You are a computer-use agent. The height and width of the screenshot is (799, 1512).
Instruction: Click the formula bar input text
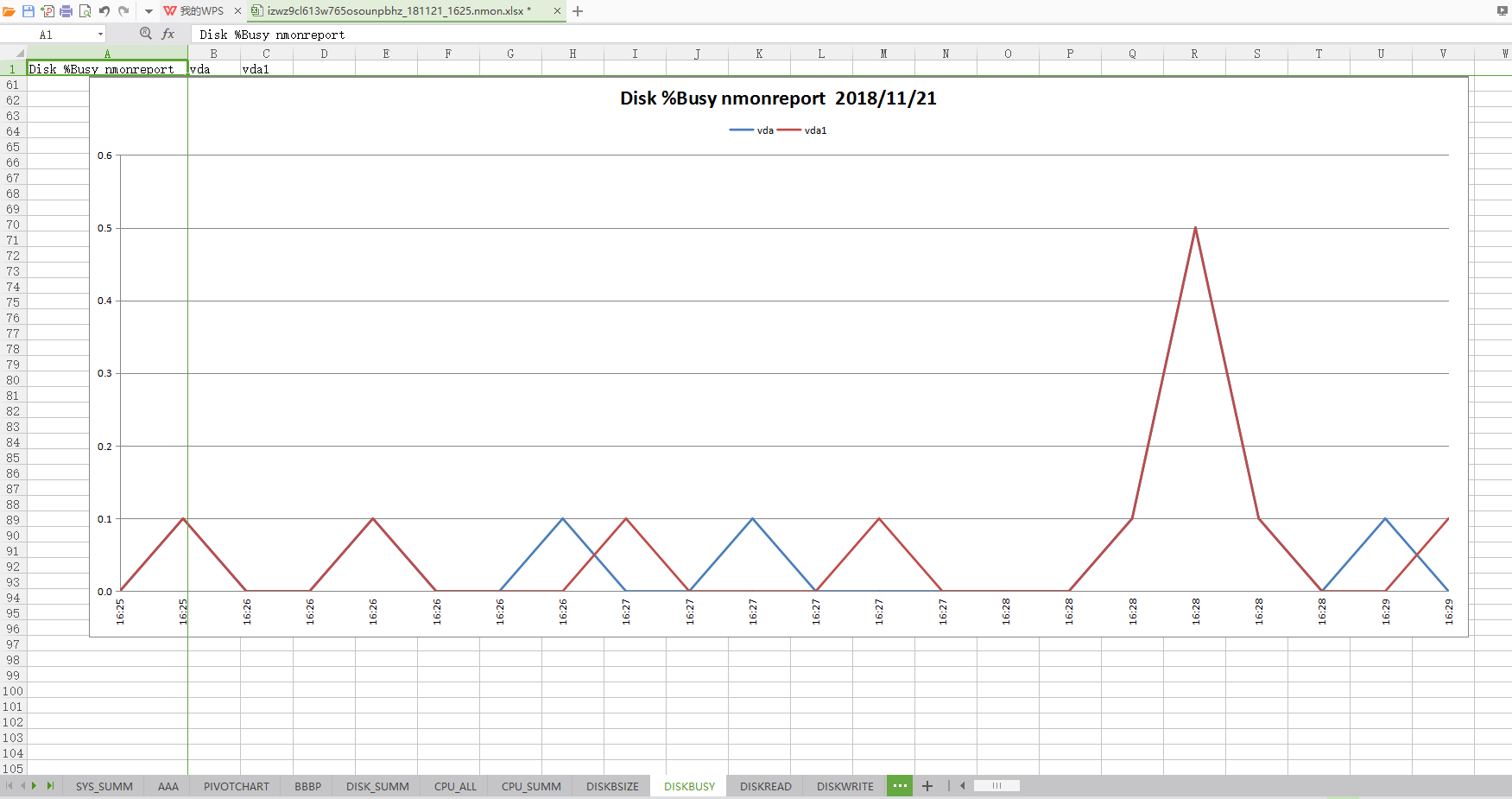[272, 35]
